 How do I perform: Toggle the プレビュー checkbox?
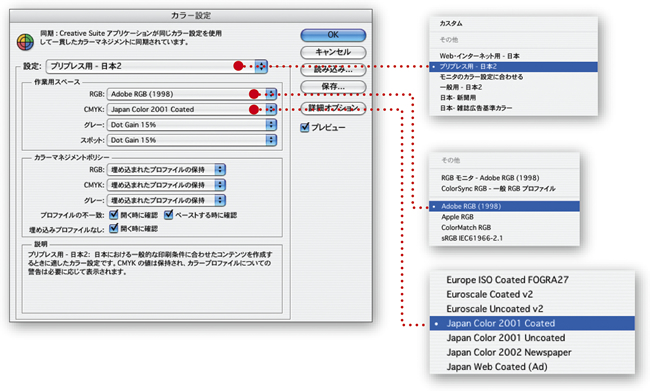click(x=305, y=127)
